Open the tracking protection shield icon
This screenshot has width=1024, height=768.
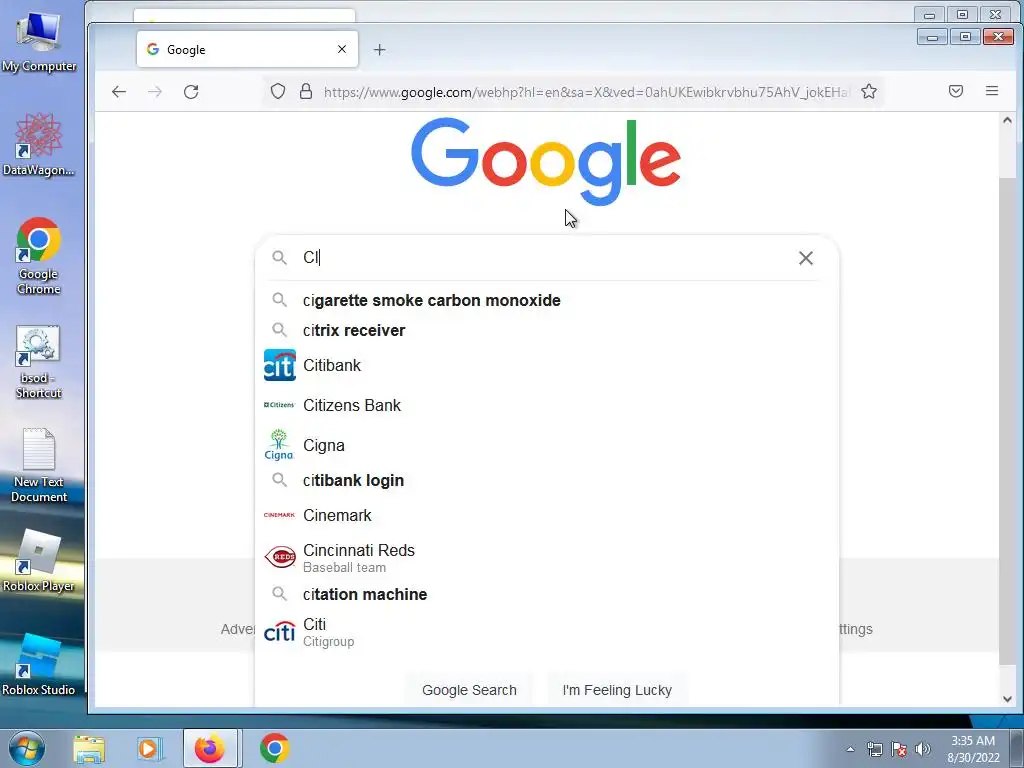[x=278, y=91]
